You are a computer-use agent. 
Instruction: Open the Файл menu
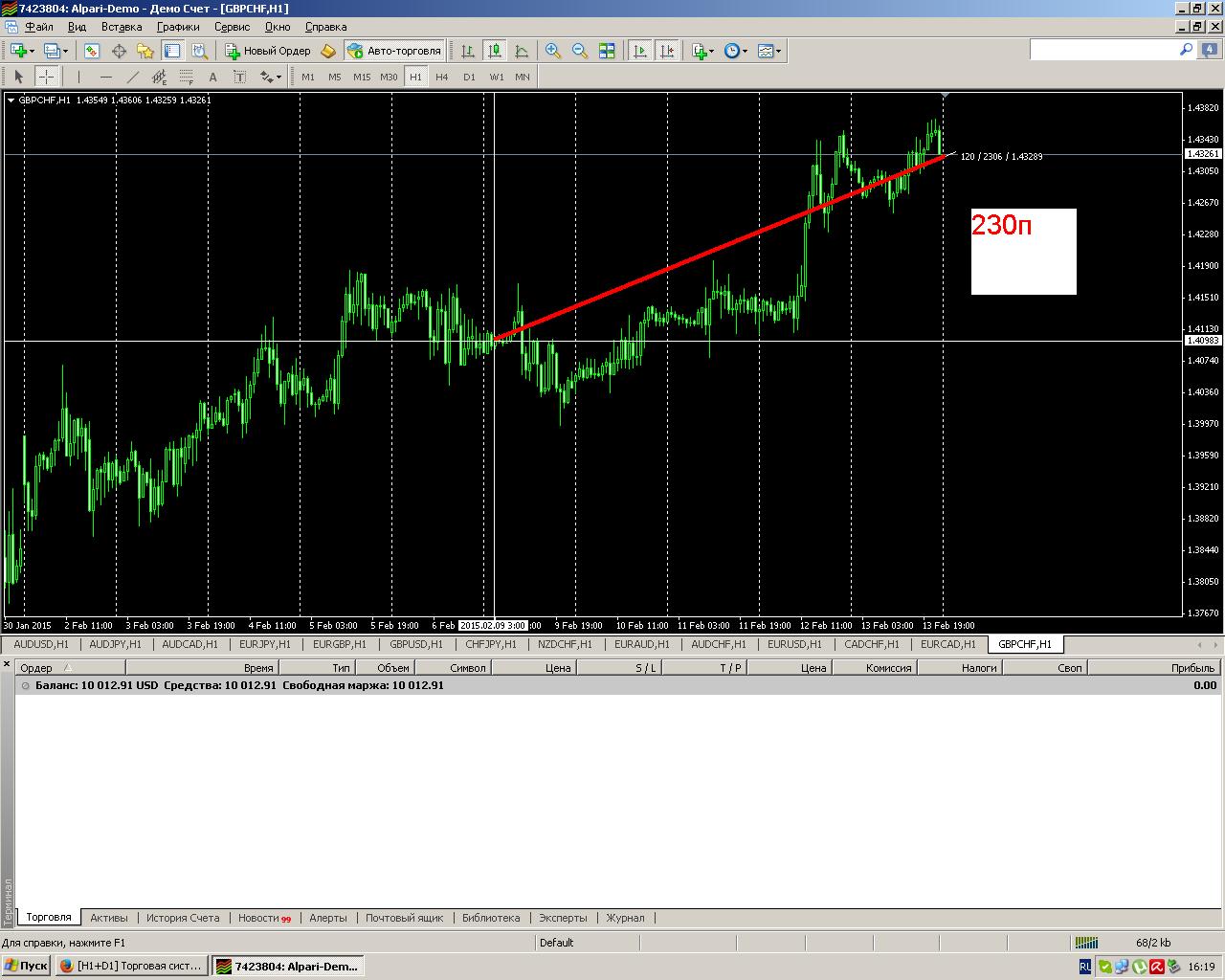tap(38, 27)
